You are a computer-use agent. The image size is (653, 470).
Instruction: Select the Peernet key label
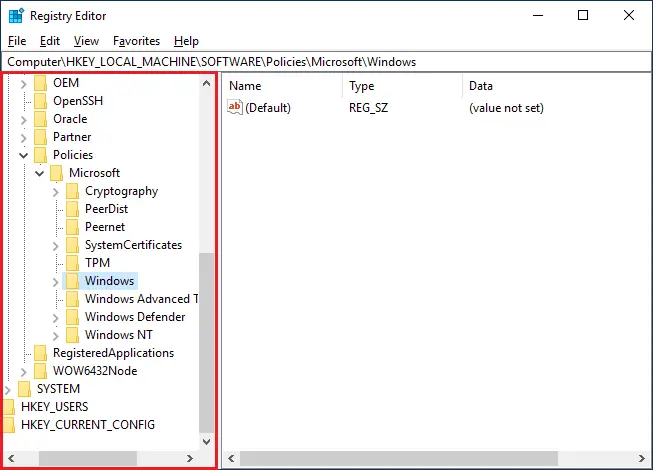tap(105, 227)
